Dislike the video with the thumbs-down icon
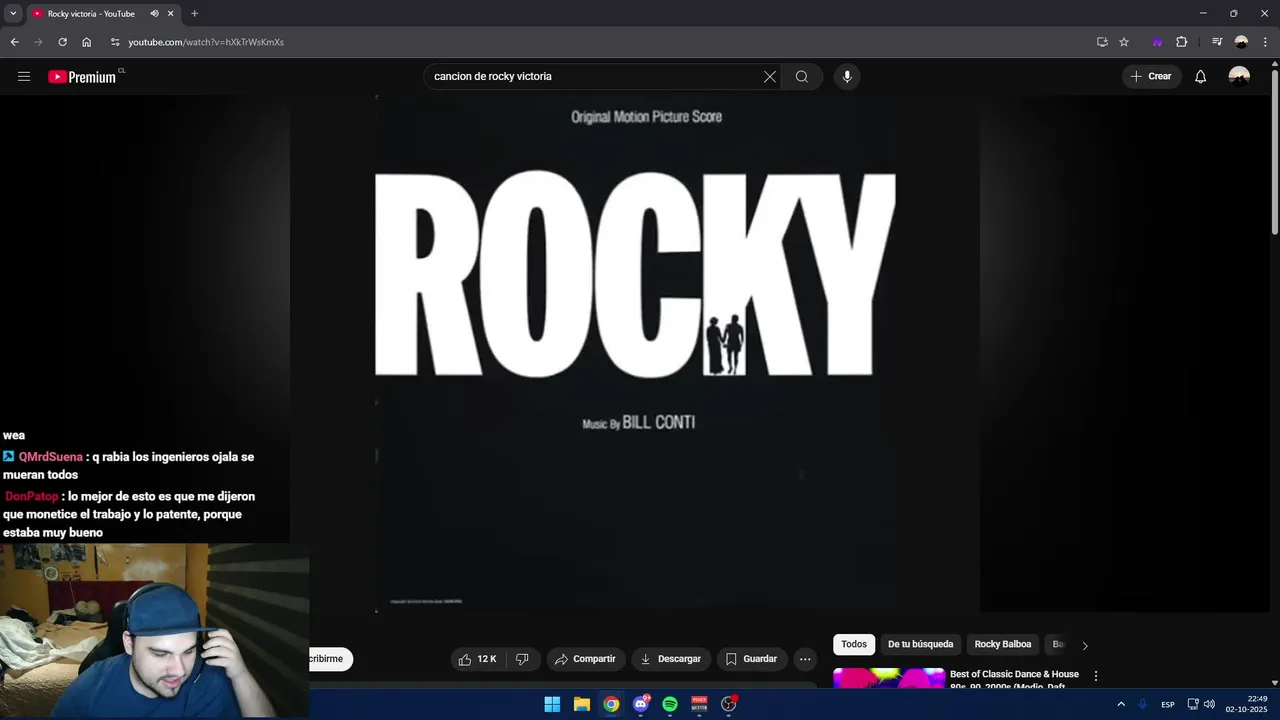This screenshot has height=720, width=1280. coord(522,659)
